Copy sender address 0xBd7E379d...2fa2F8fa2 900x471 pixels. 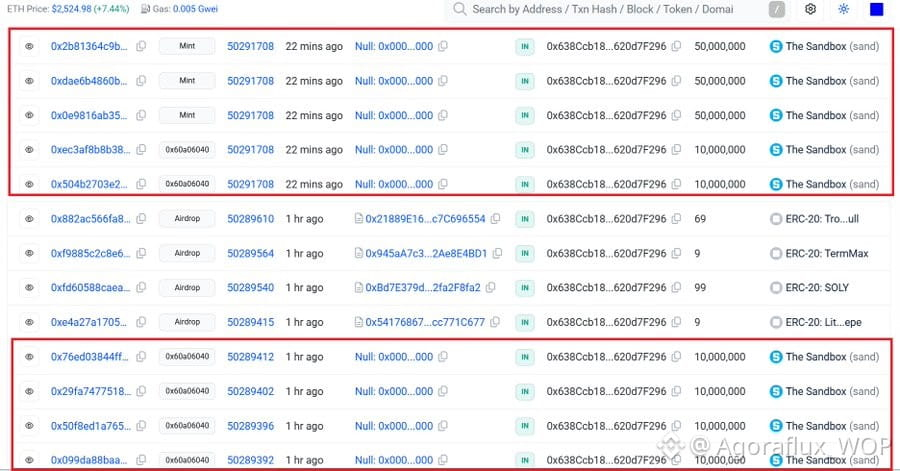tap(491, 287)
